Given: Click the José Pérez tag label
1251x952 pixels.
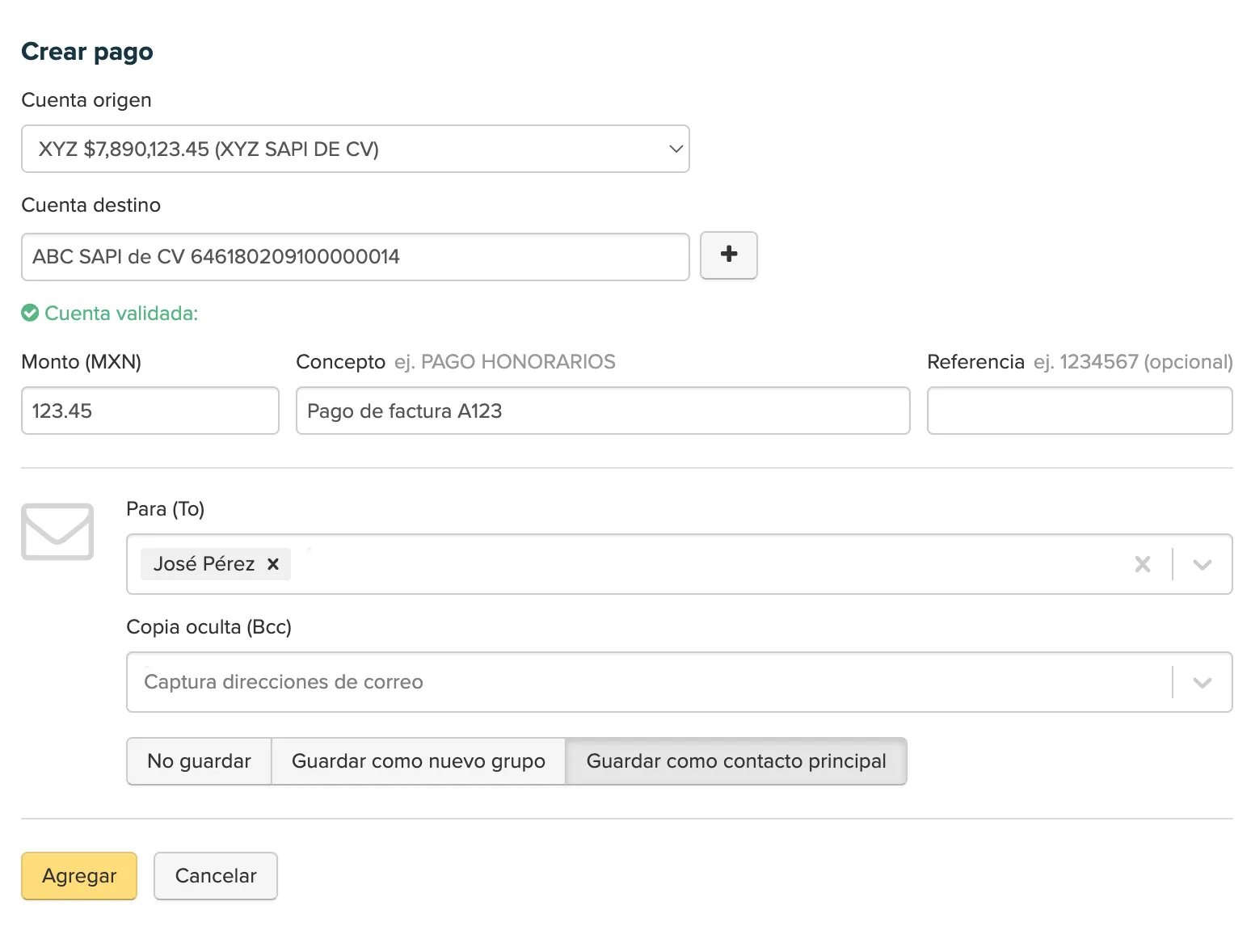Looking at the screenshot, I should click(204, 564).
